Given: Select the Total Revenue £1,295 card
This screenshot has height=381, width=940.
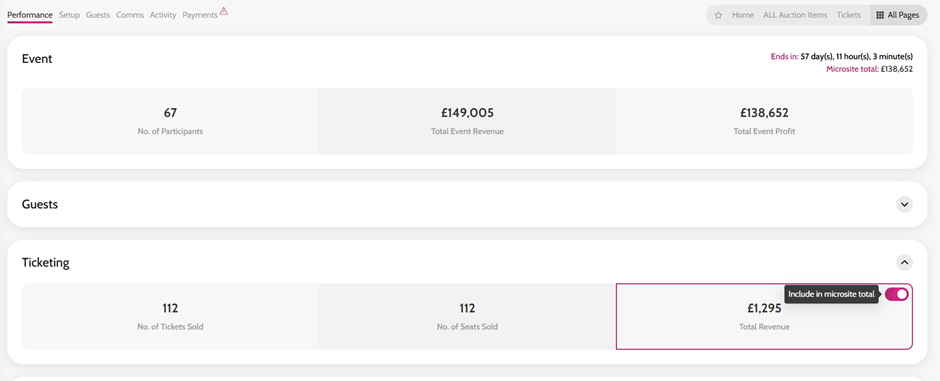Looking at the screenshot, I should point(764,316).
